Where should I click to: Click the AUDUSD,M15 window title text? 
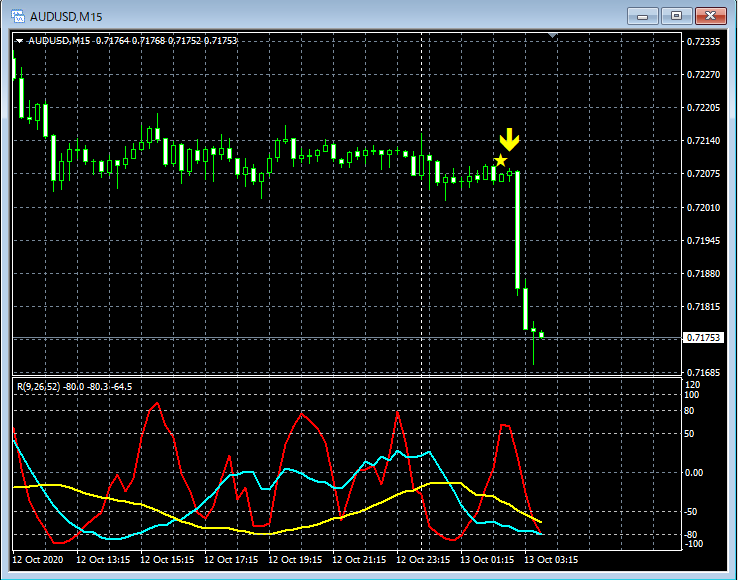[66, 17]
